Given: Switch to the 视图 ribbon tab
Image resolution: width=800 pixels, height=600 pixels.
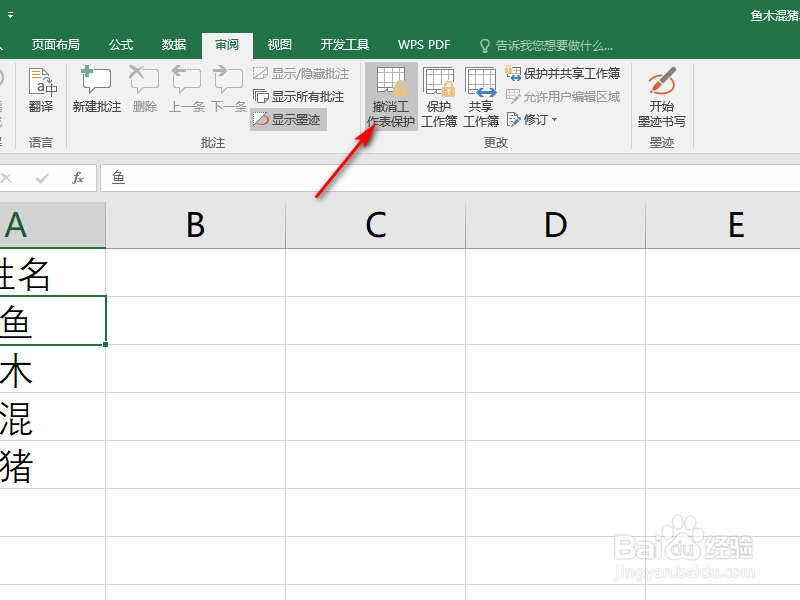Looking at the screenshot, I should (279, 44).
